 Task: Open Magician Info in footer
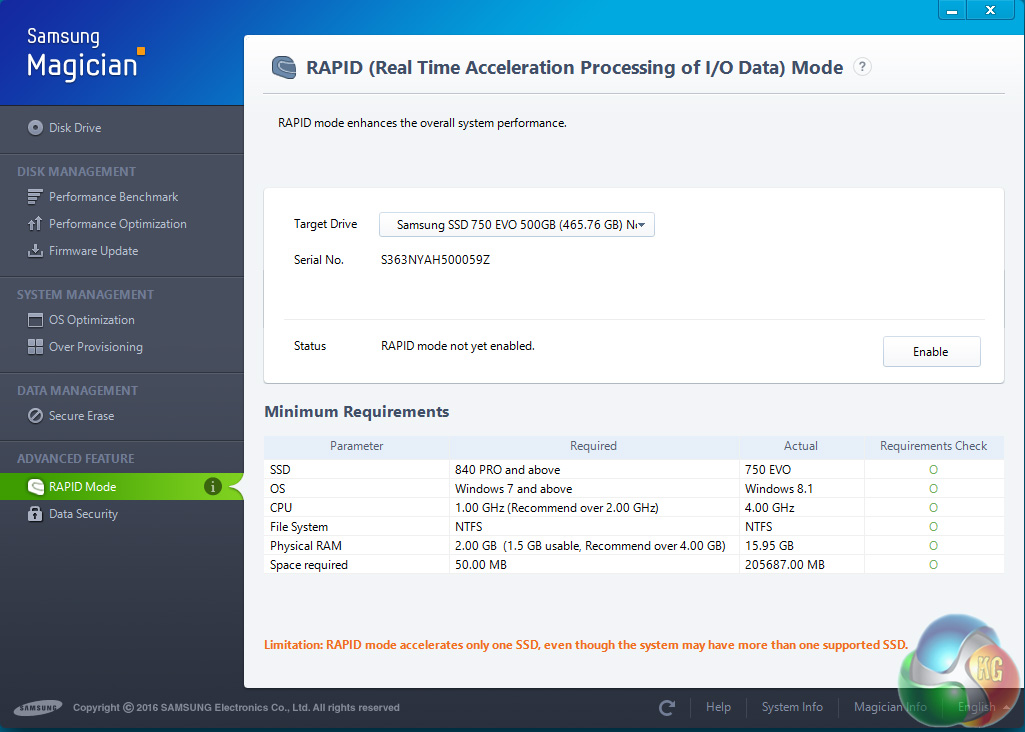click(890, 707)
